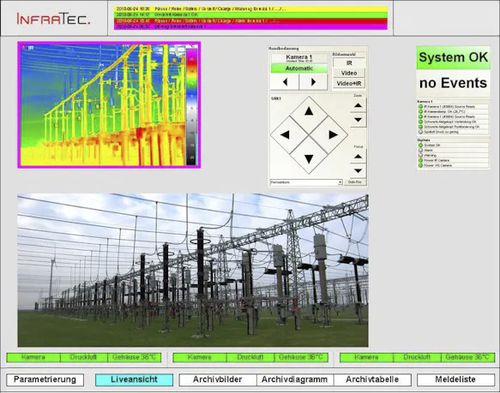Select the infrared thermal image thumbnail
The height and width of the screenshot is (393, 500).
click(109, 105)
